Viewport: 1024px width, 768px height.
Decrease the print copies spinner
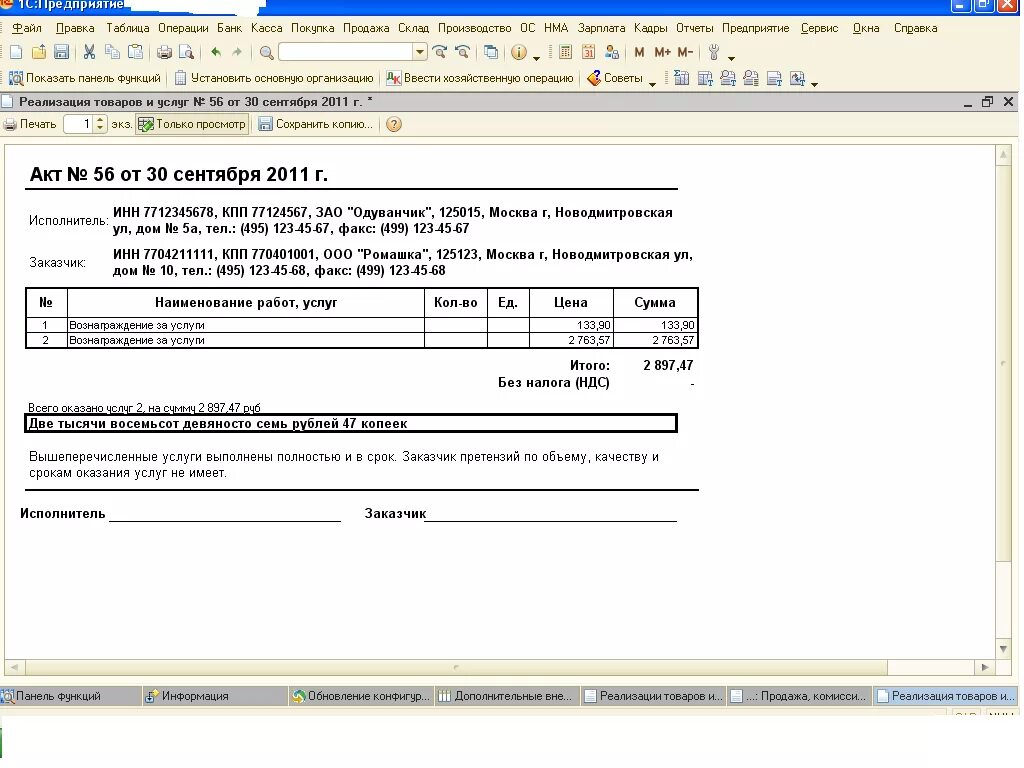point(100,129)
